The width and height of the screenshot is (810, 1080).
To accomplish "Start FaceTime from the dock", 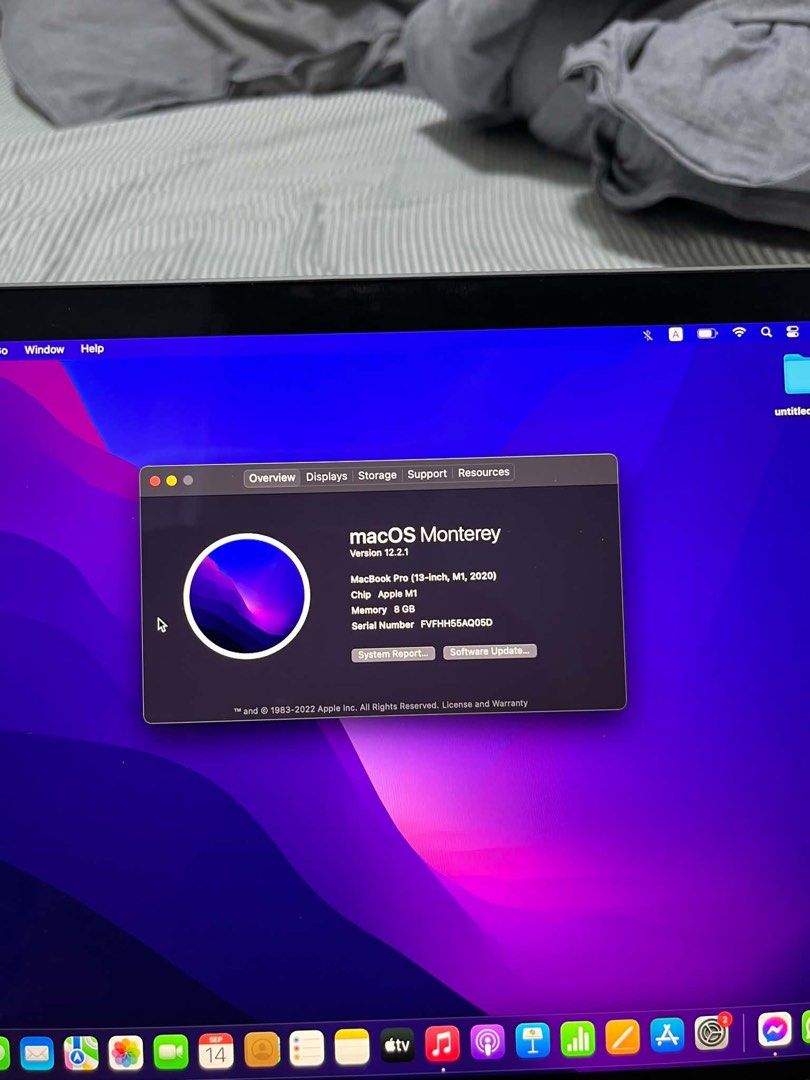I will (171, 1052).
